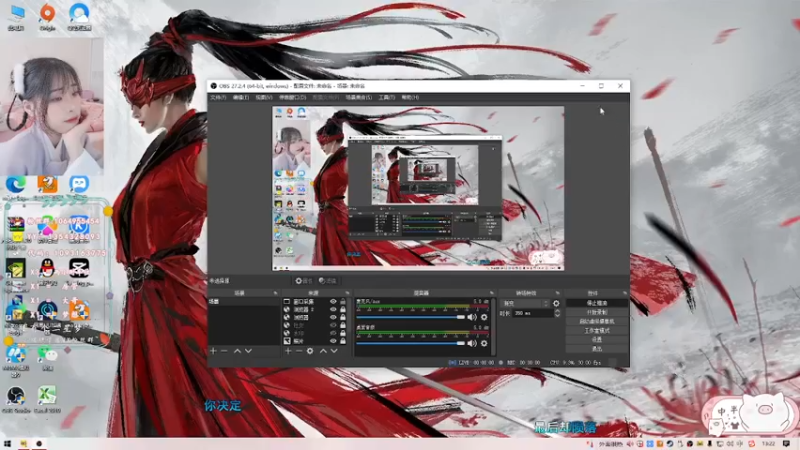
Task: Click the Windows Start button
Action: (7, 444)
